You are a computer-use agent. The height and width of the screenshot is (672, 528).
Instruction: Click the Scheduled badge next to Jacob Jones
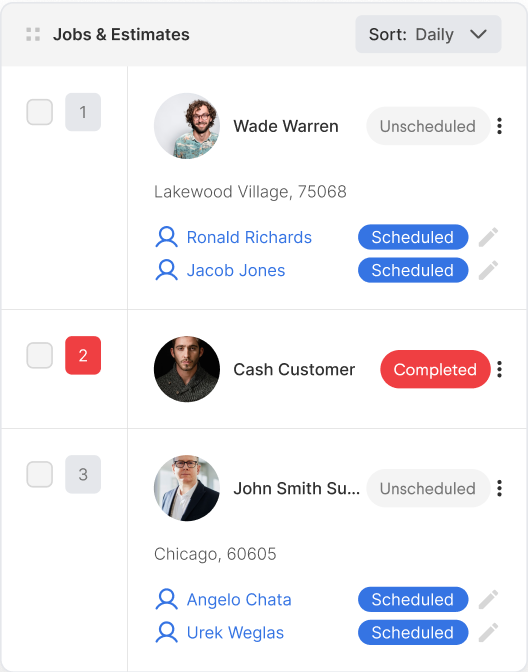point(413,270)
